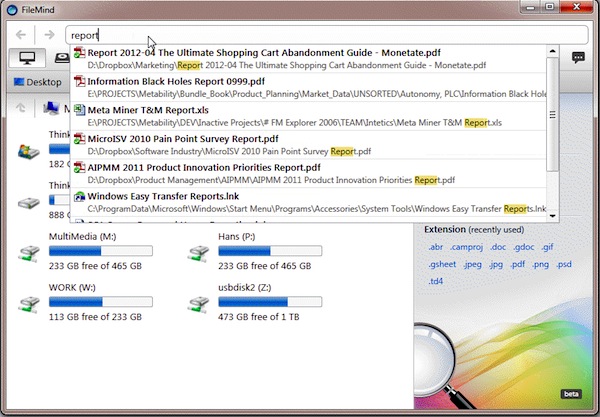Filter by .td4 extension
This screenshot has width=600, height=417.
(435, 282)
